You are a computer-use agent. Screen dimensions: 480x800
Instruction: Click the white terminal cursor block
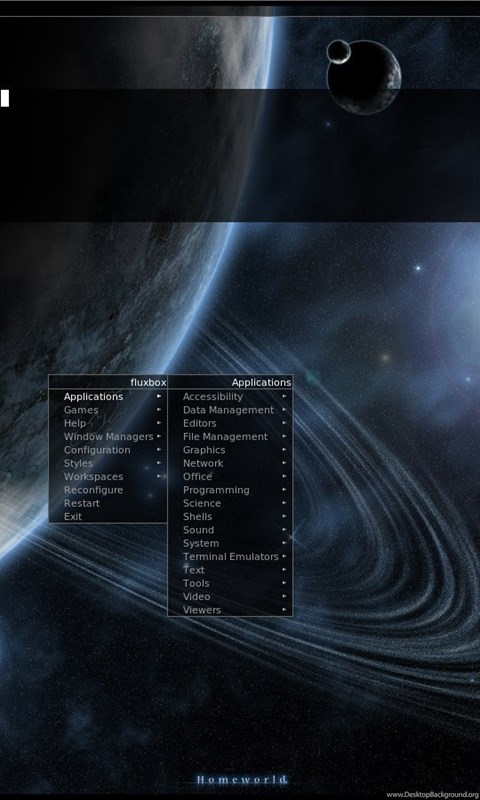5,98
